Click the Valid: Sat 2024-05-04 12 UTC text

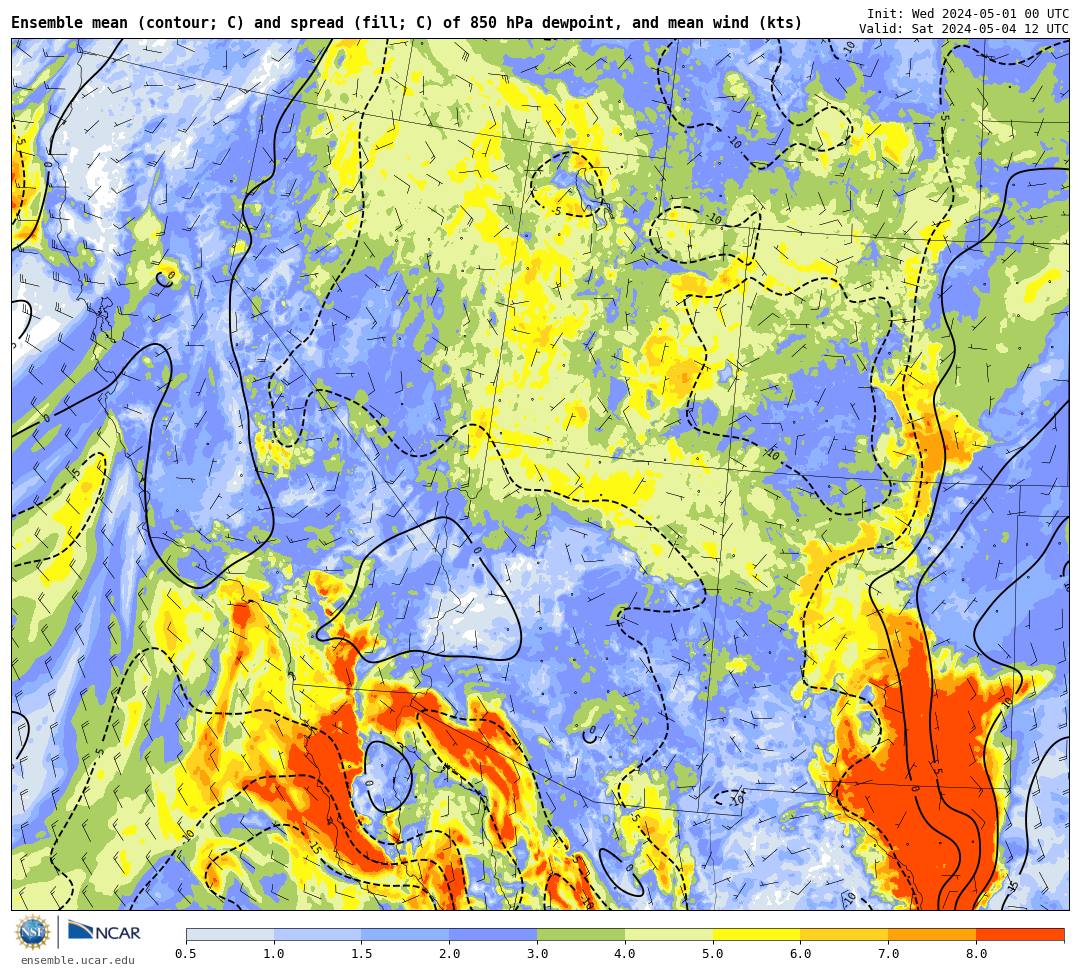click(964, 28)
